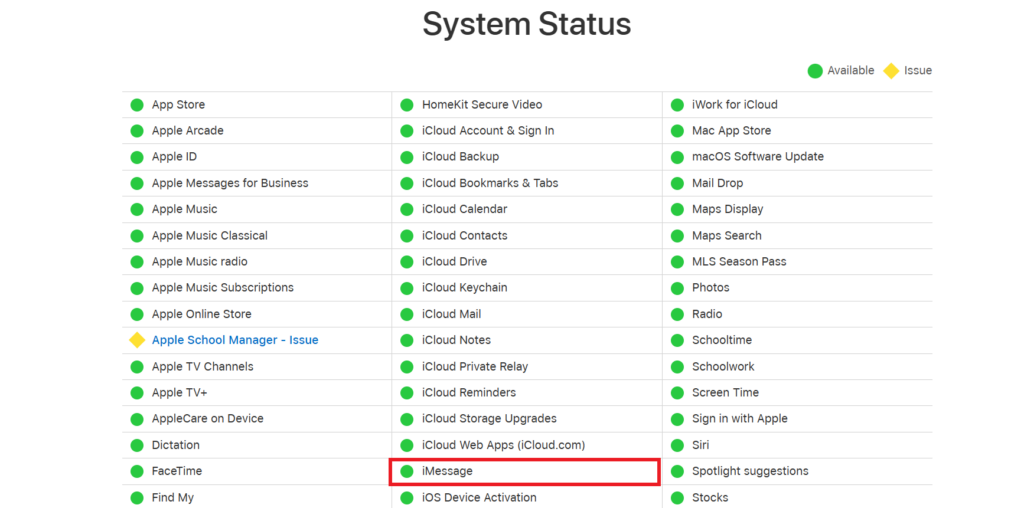Click the System Status heading
Viewport: 1024px width, 508px height.
click(526, 24)
